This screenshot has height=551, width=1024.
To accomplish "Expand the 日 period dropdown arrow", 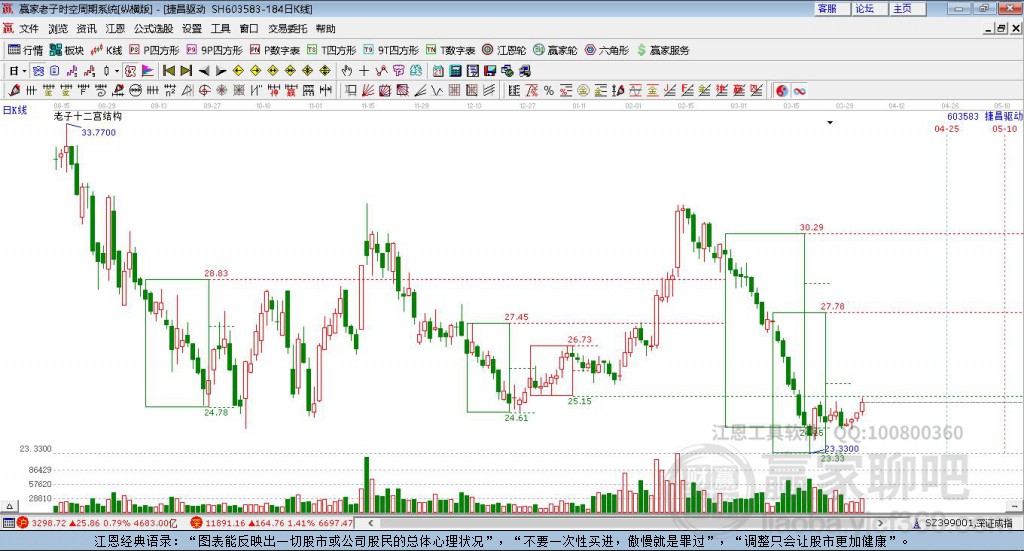I will click(24, 71).
